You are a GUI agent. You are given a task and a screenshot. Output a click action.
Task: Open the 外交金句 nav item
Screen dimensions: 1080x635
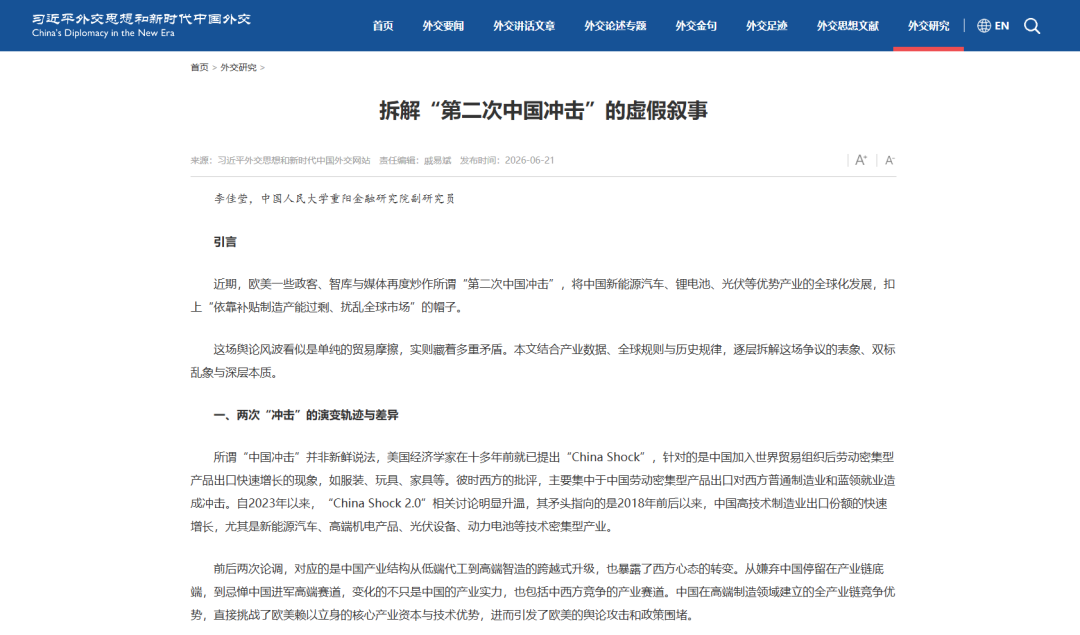pyautogui.click(x=696, y=26)
